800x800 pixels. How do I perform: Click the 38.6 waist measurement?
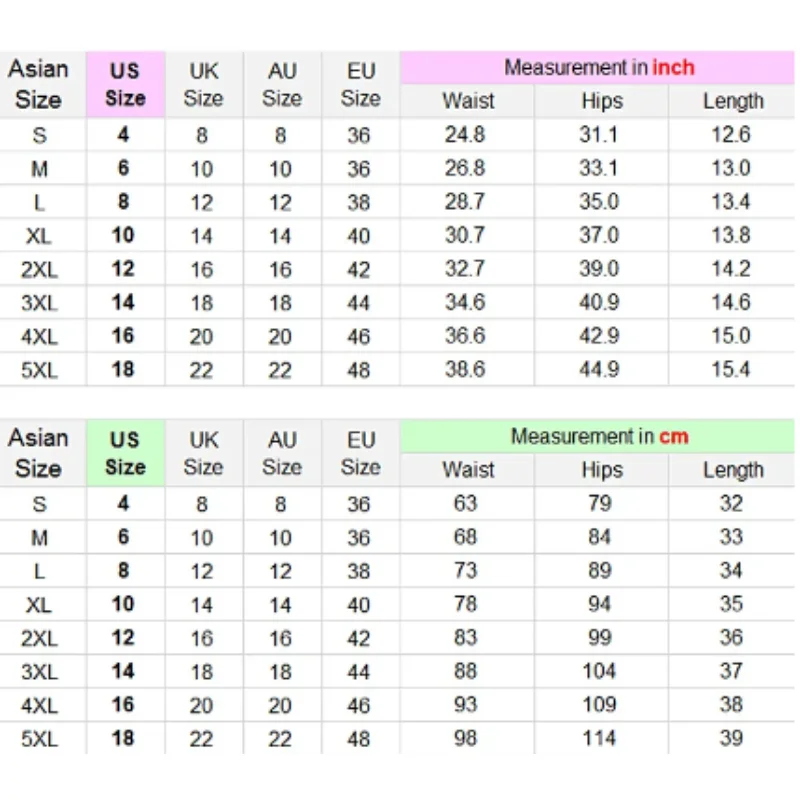[465, 370]
